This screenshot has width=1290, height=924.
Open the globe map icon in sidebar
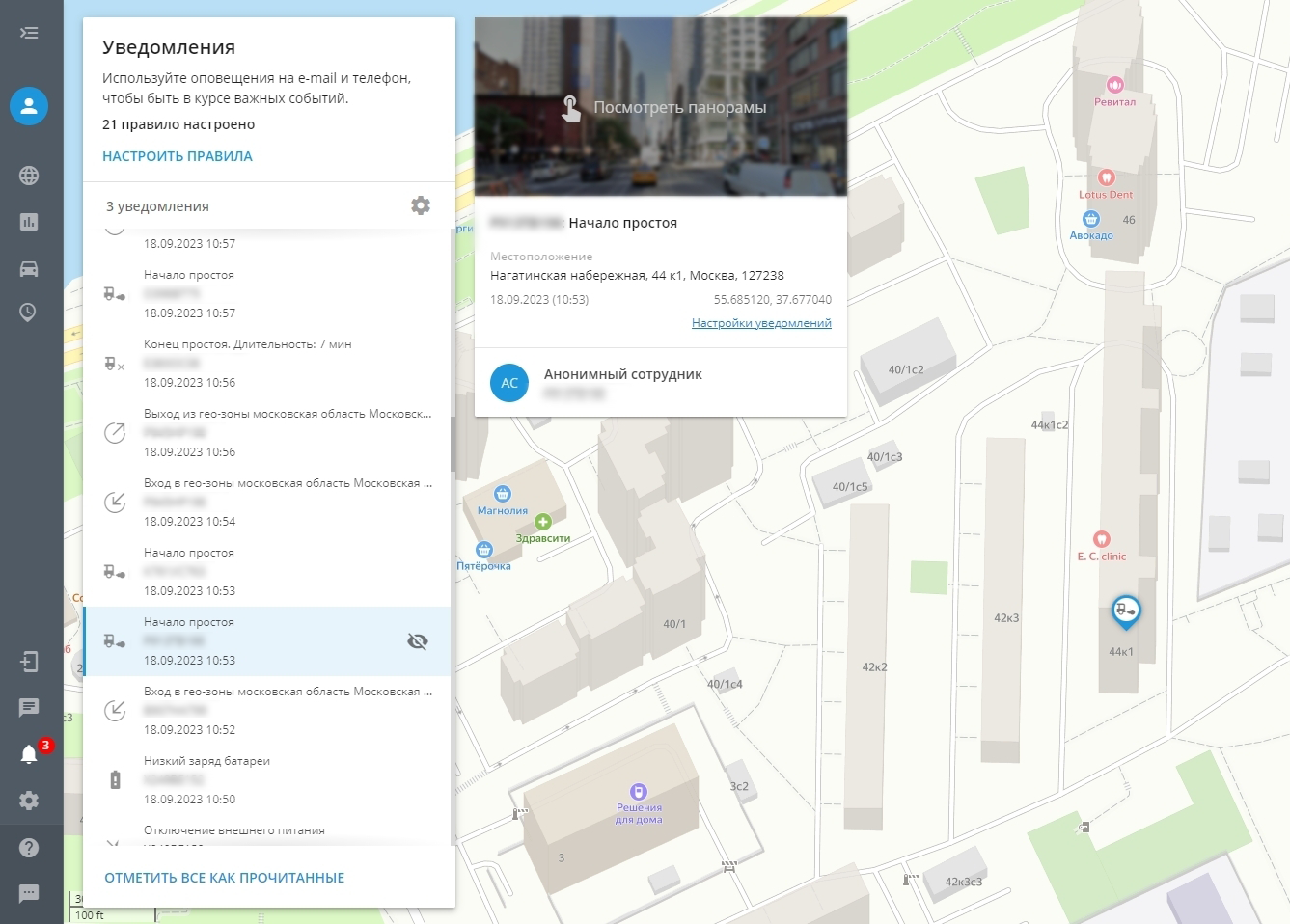pyautogui.click(x=29, y=176)
